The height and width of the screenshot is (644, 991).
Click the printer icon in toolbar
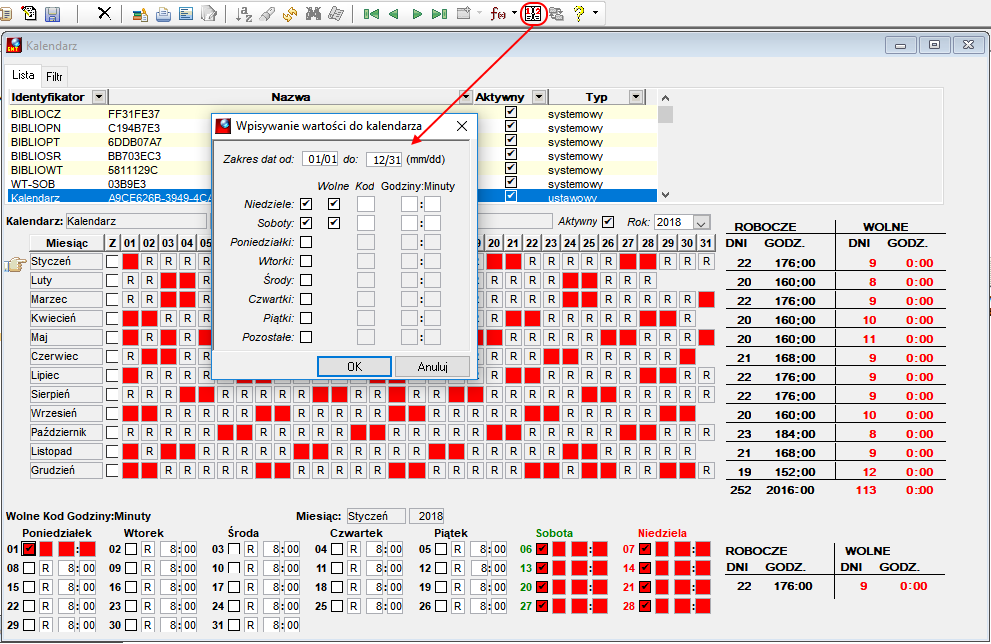point(164,13)
